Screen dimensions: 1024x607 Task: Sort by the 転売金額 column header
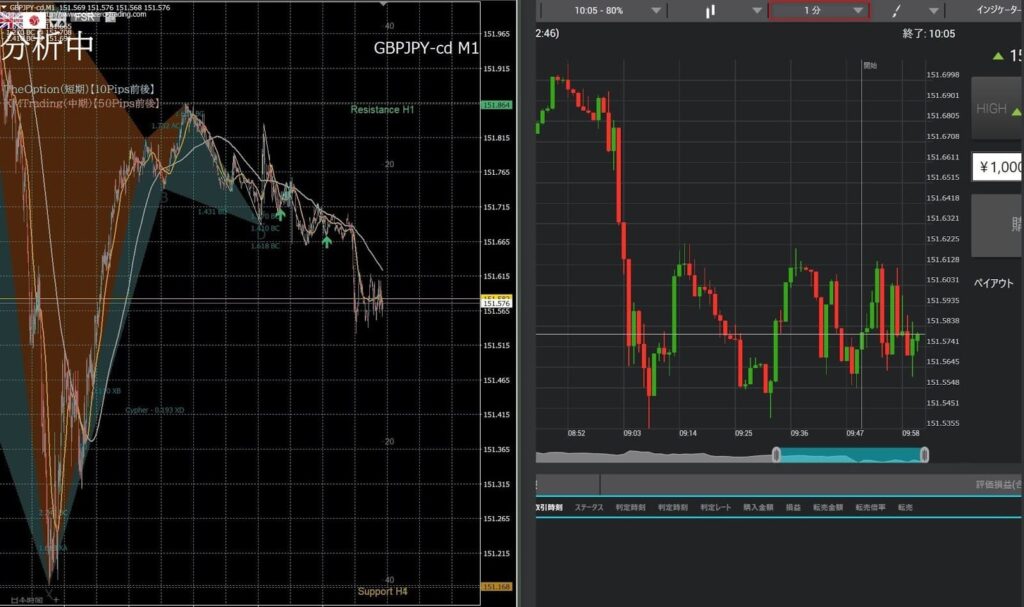[x=828, y=508]
